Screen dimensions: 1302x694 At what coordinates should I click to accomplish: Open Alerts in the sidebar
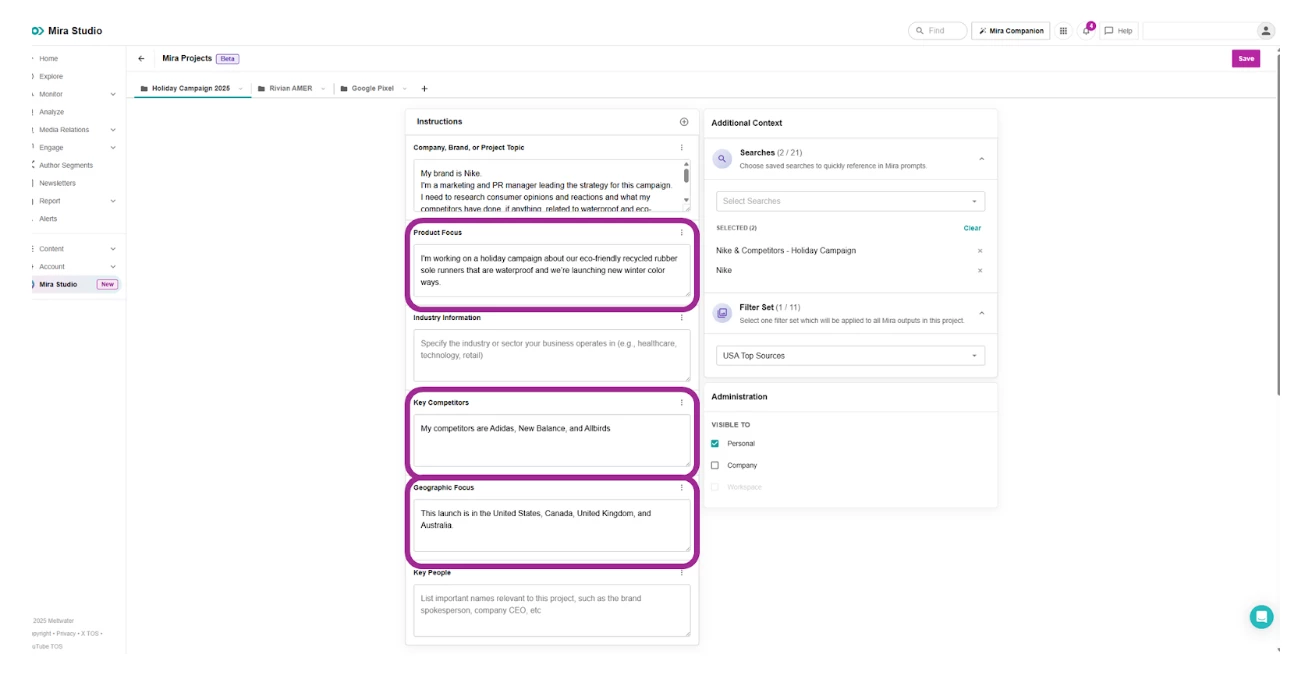48,219
